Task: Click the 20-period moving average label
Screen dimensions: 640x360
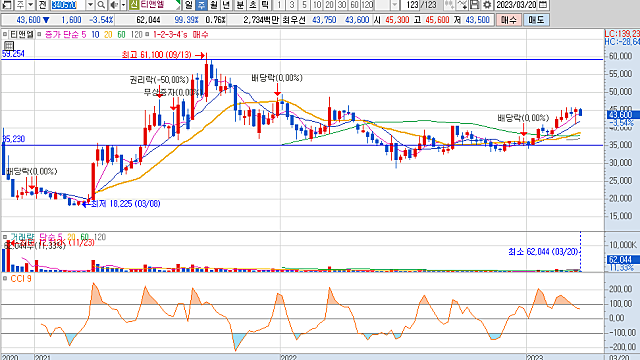Action: [x=108, y=35]
